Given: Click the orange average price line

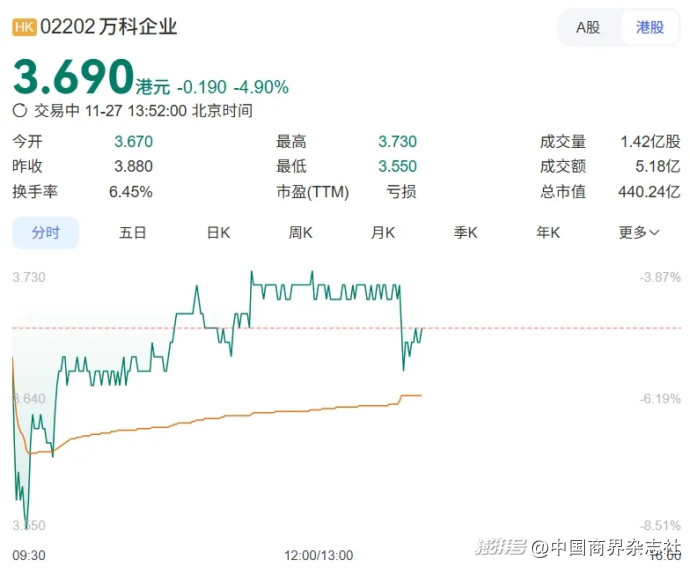Looking at the screenshot, I should click(x=250, y=414).
